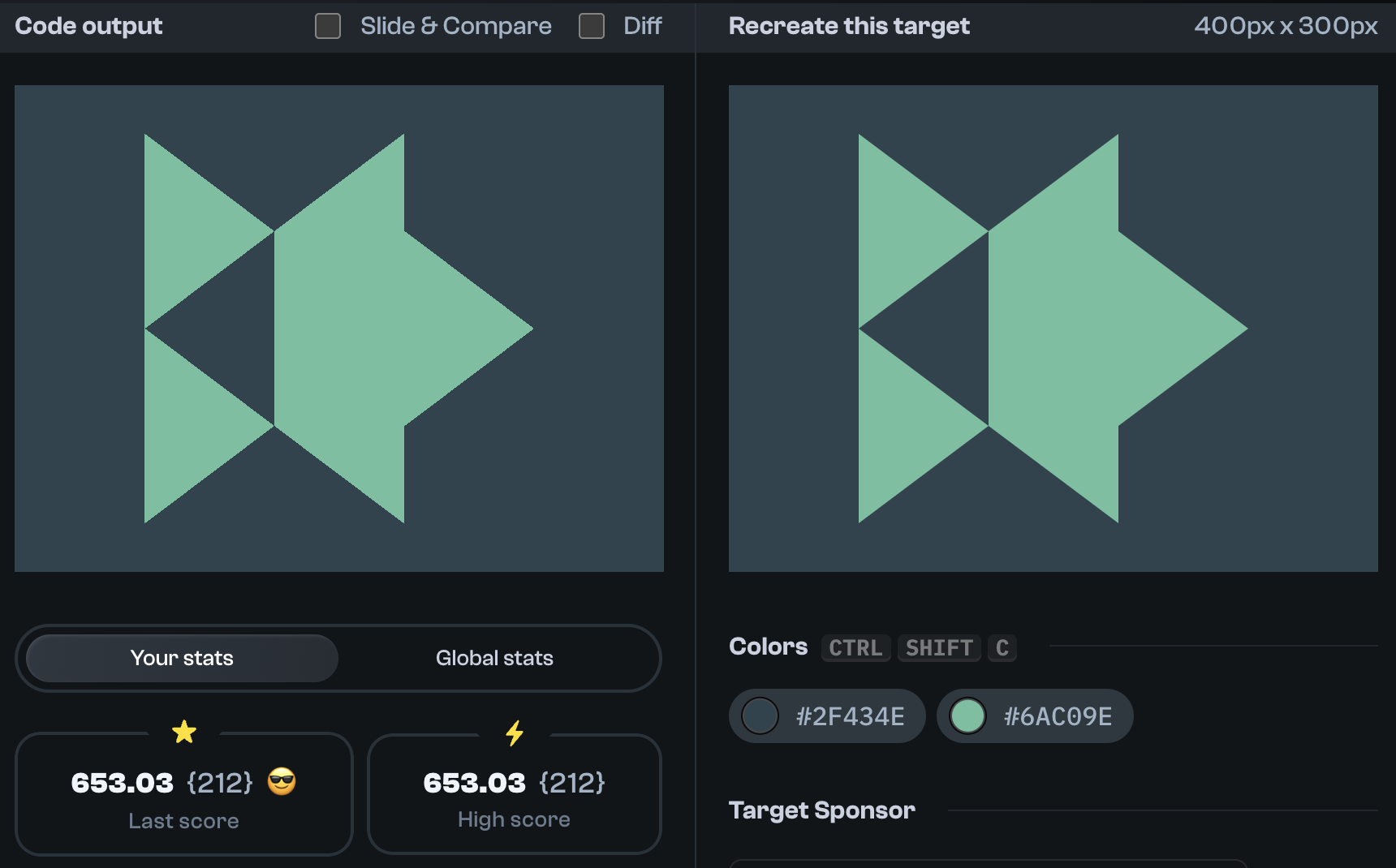Click the Code output header label
The width and height of the screenshot is (1396, 868).
(88, 25)
